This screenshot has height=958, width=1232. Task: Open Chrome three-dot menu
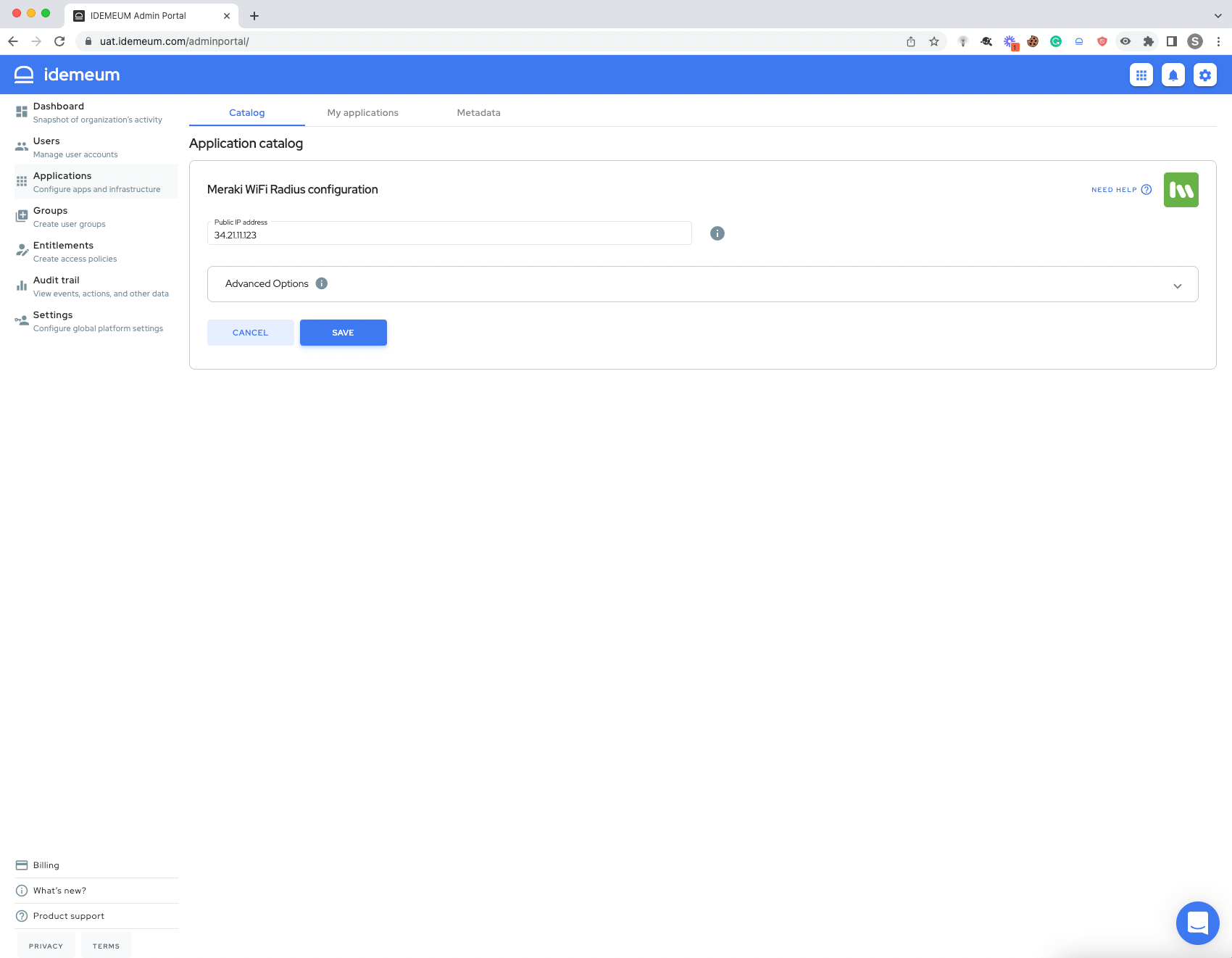pyautogui.click(x=1218, y=41)
